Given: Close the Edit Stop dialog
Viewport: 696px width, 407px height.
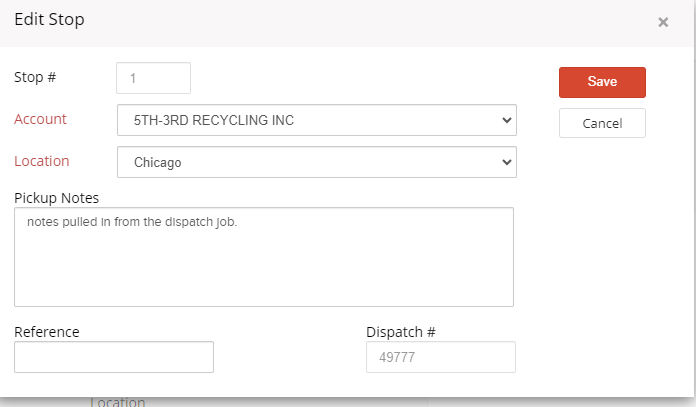Looking at the screenshot, I should pos(663,22).
